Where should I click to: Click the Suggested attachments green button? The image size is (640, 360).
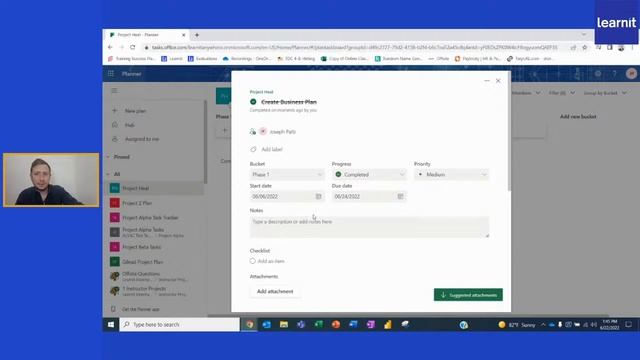468,295
